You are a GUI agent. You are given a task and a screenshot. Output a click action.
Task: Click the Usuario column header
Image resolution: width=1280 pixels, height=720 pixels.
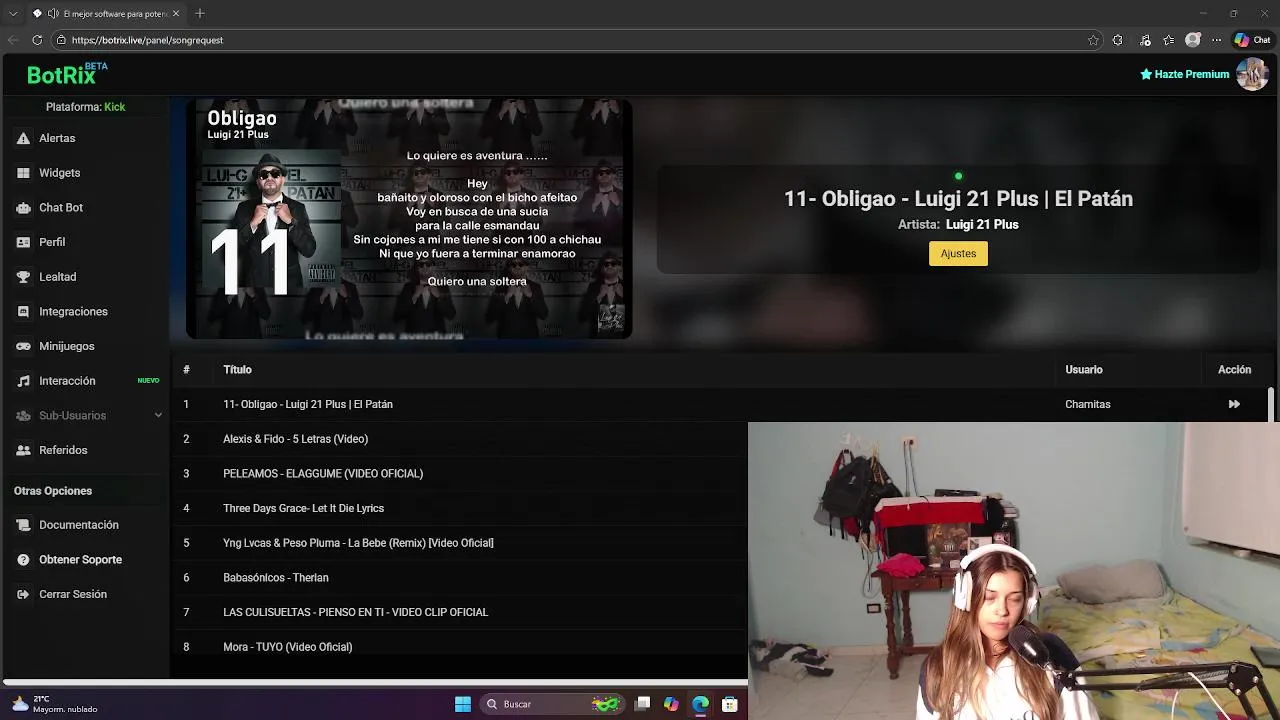[x=1084, y=370]
